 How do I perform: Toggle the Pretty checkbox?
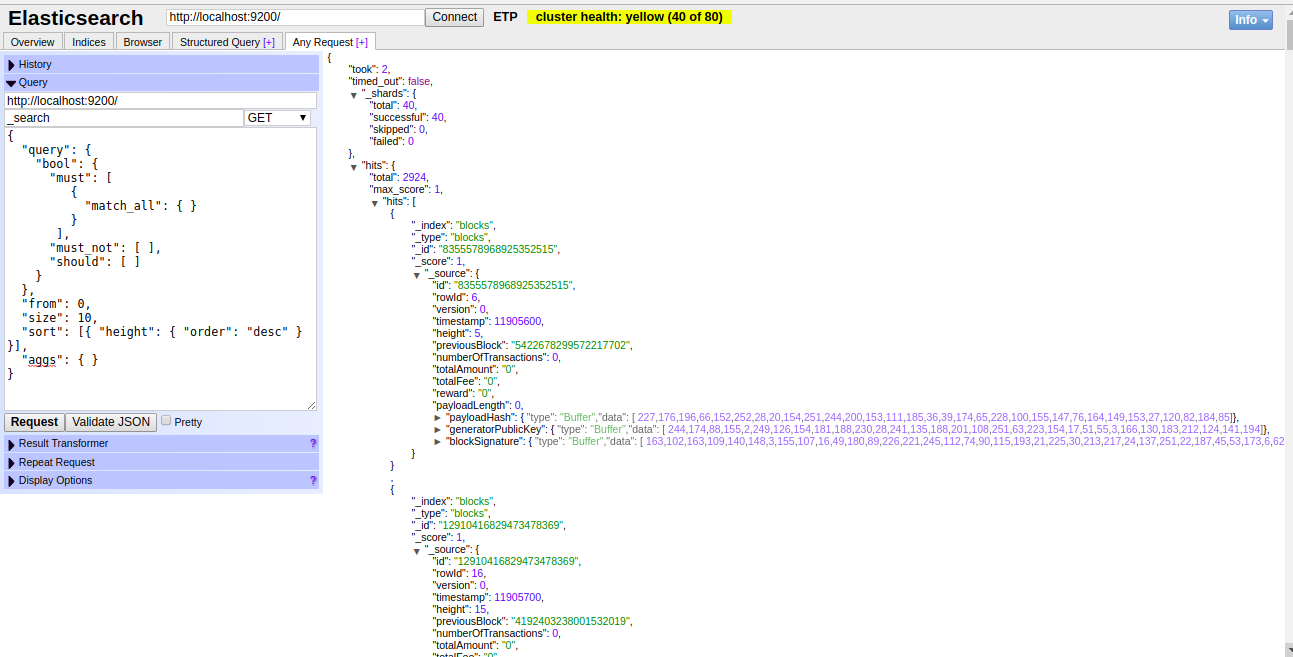click(166, 421)
